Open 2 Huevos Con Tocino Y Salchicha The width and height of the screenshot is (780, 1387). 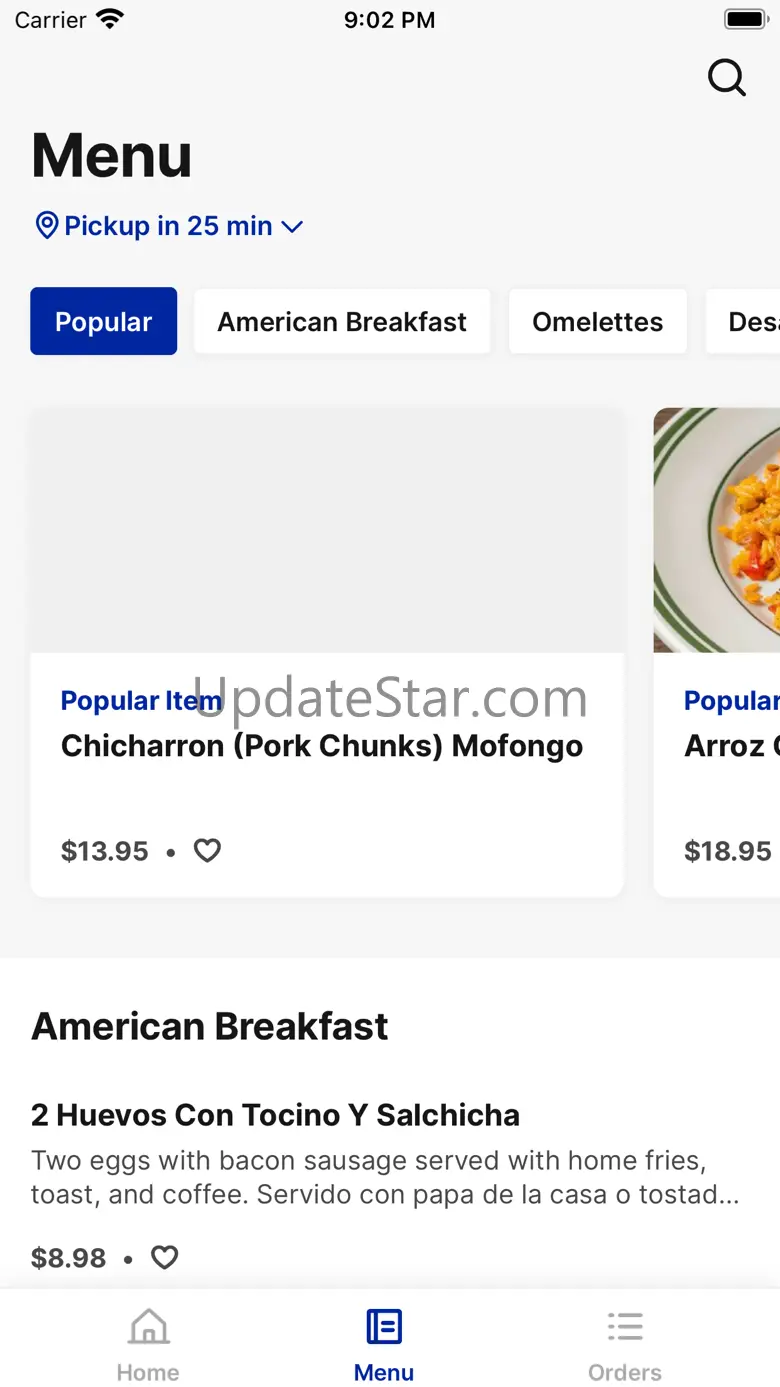click(x=275, y=1115)
